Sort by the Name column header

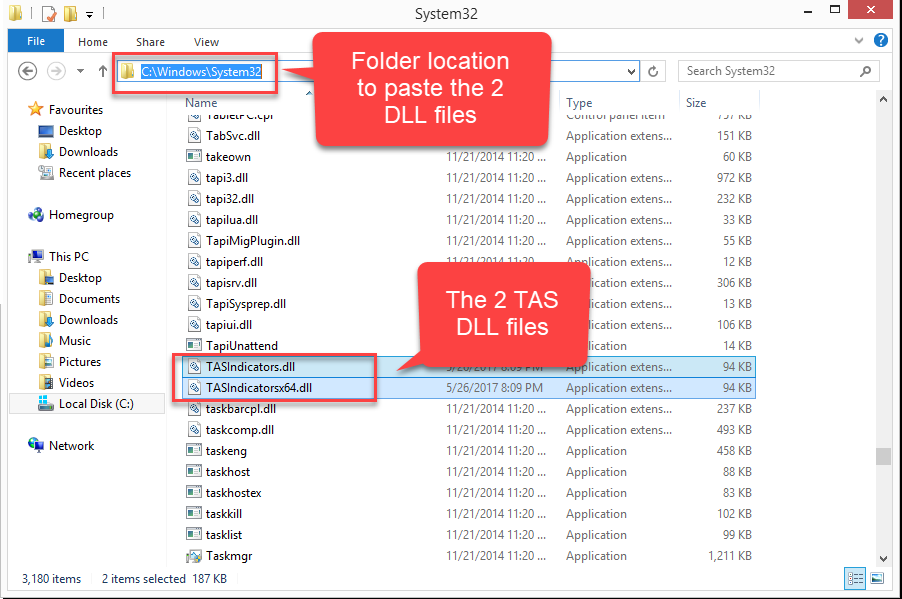pyautogui.click(x=201, y=103)
